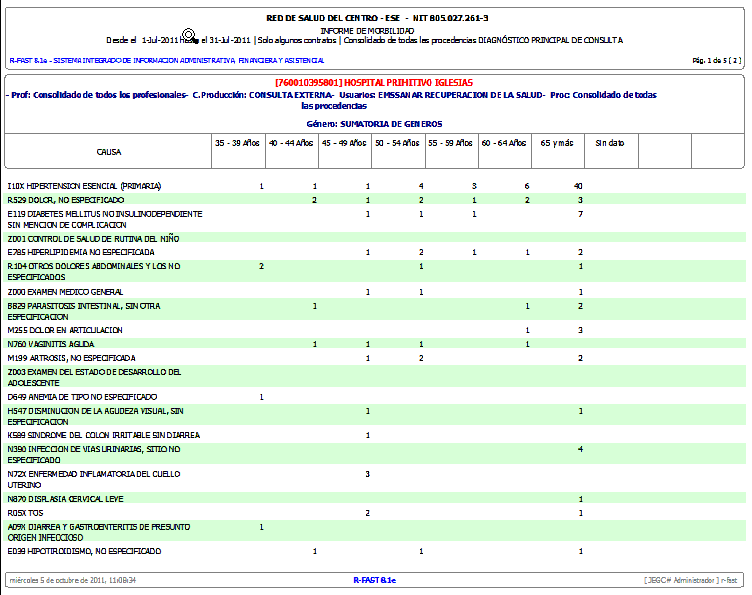This screenshot has width=752, height=595.
Task: Select row E119 DIABETES MELLITUS NO INSULINODEPENDIENTE
Action: pyautogui.click(x=375, y=220)
